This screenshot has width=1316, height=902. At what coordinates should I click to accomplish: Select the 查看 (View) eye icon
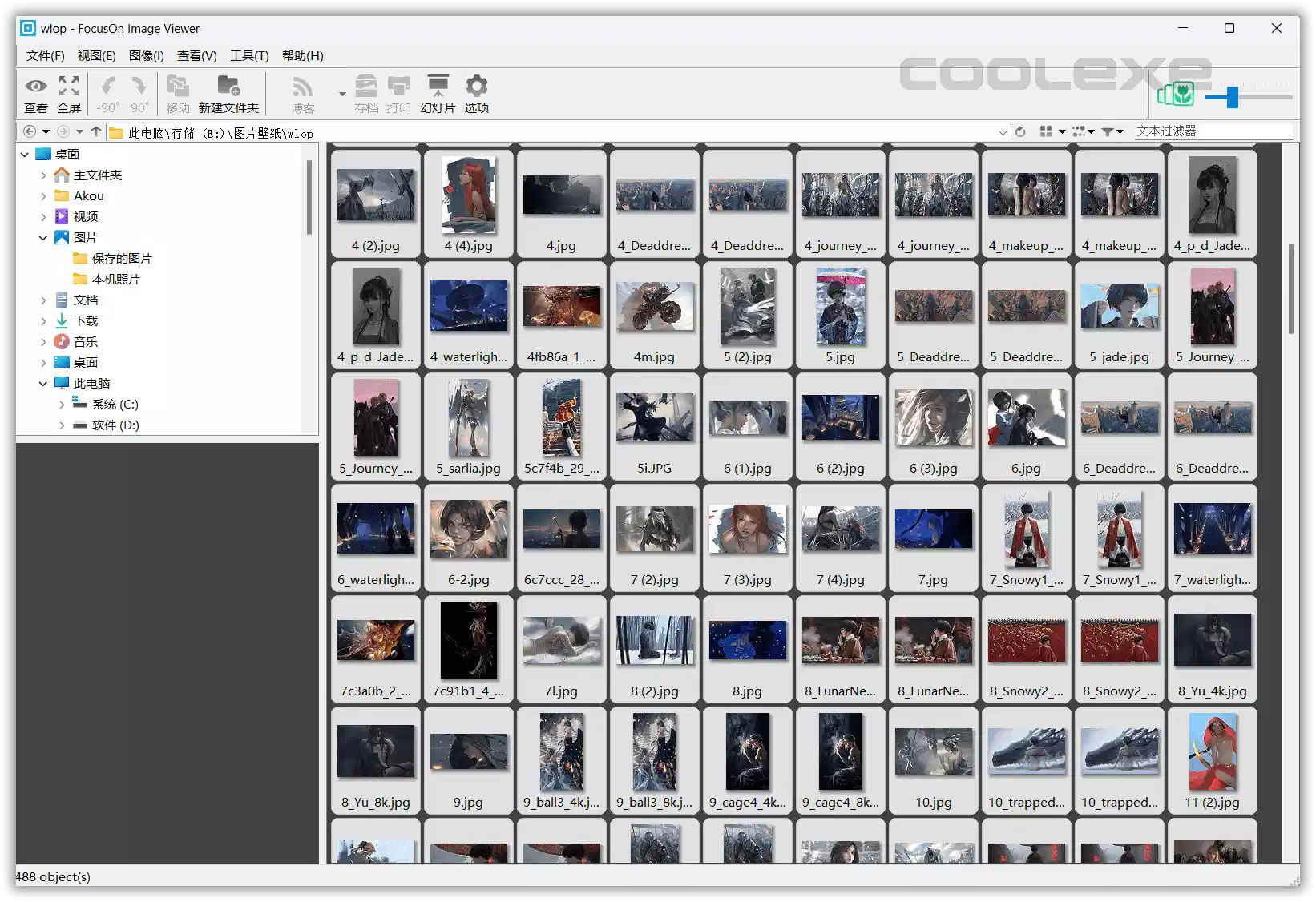[x=35, y=92]
